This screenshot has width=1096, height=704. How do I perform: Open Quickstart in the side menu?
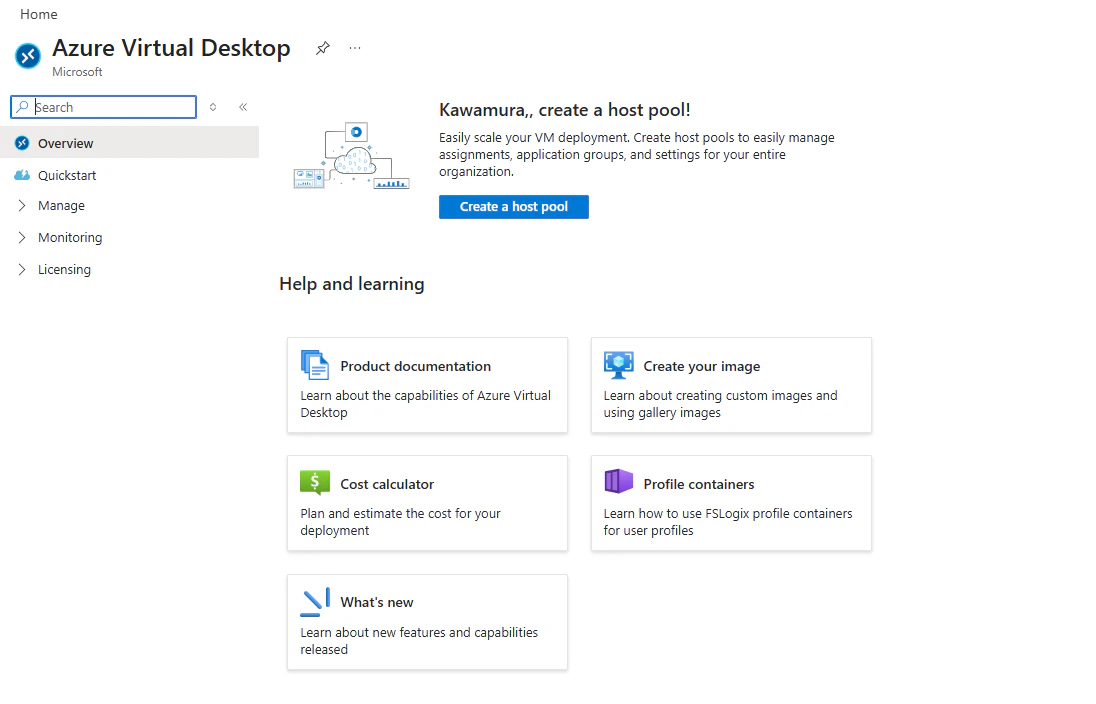click(130, 175)
